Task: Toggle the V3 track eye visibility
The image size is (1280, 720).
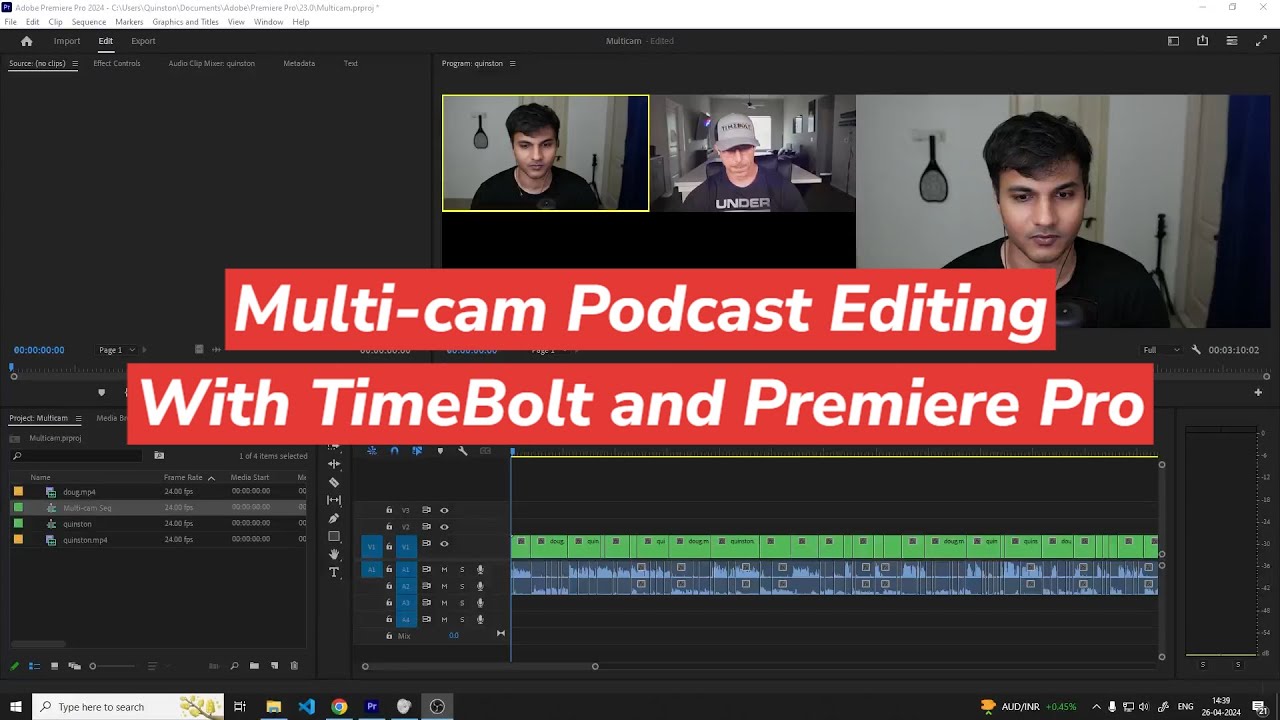Action: [x=444, y=510]
